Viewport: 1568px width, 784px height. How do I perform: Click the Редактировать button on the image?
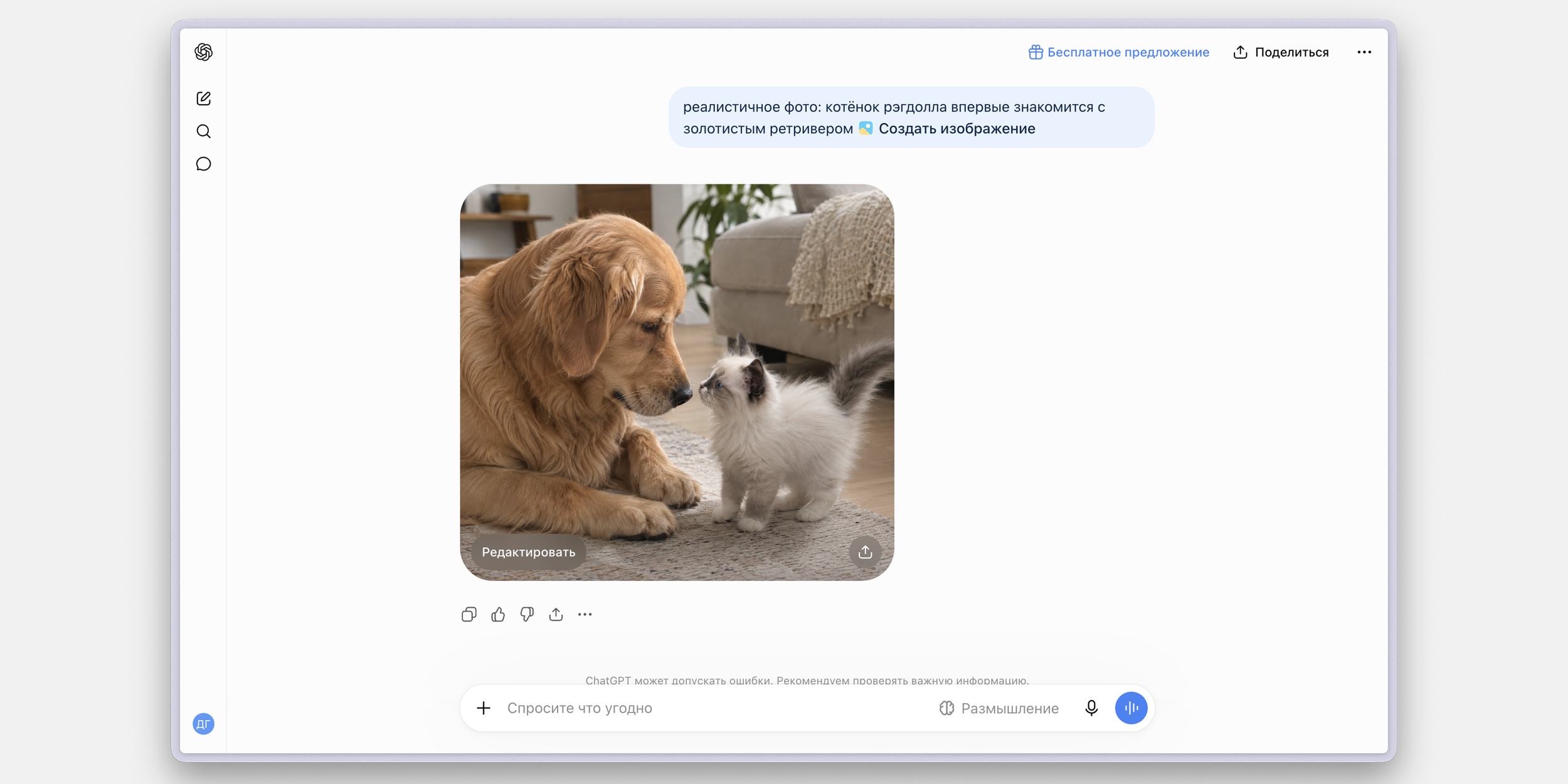pyautogui.click(x=528, y=552)
